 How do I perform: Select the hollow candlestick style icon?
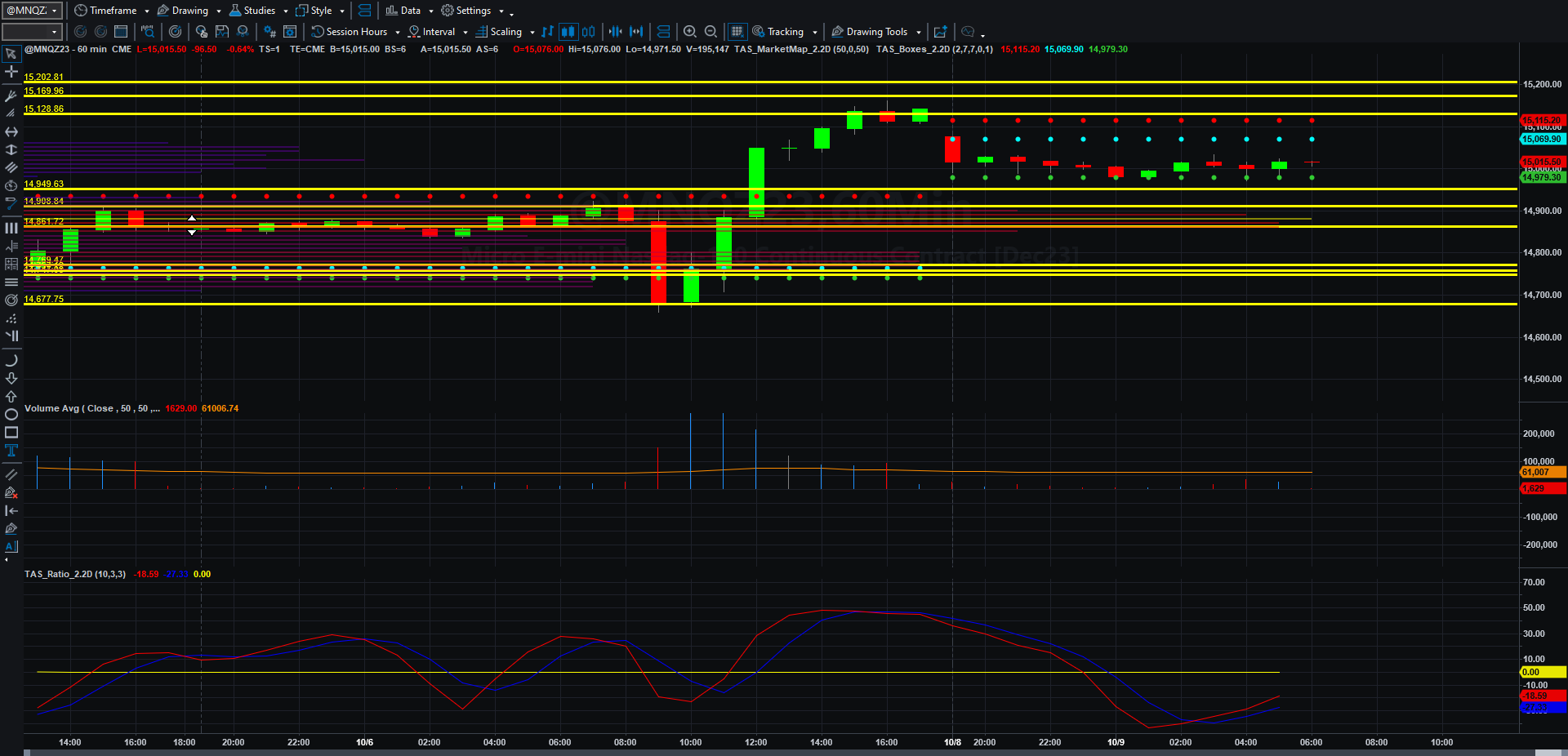(588, 32)
